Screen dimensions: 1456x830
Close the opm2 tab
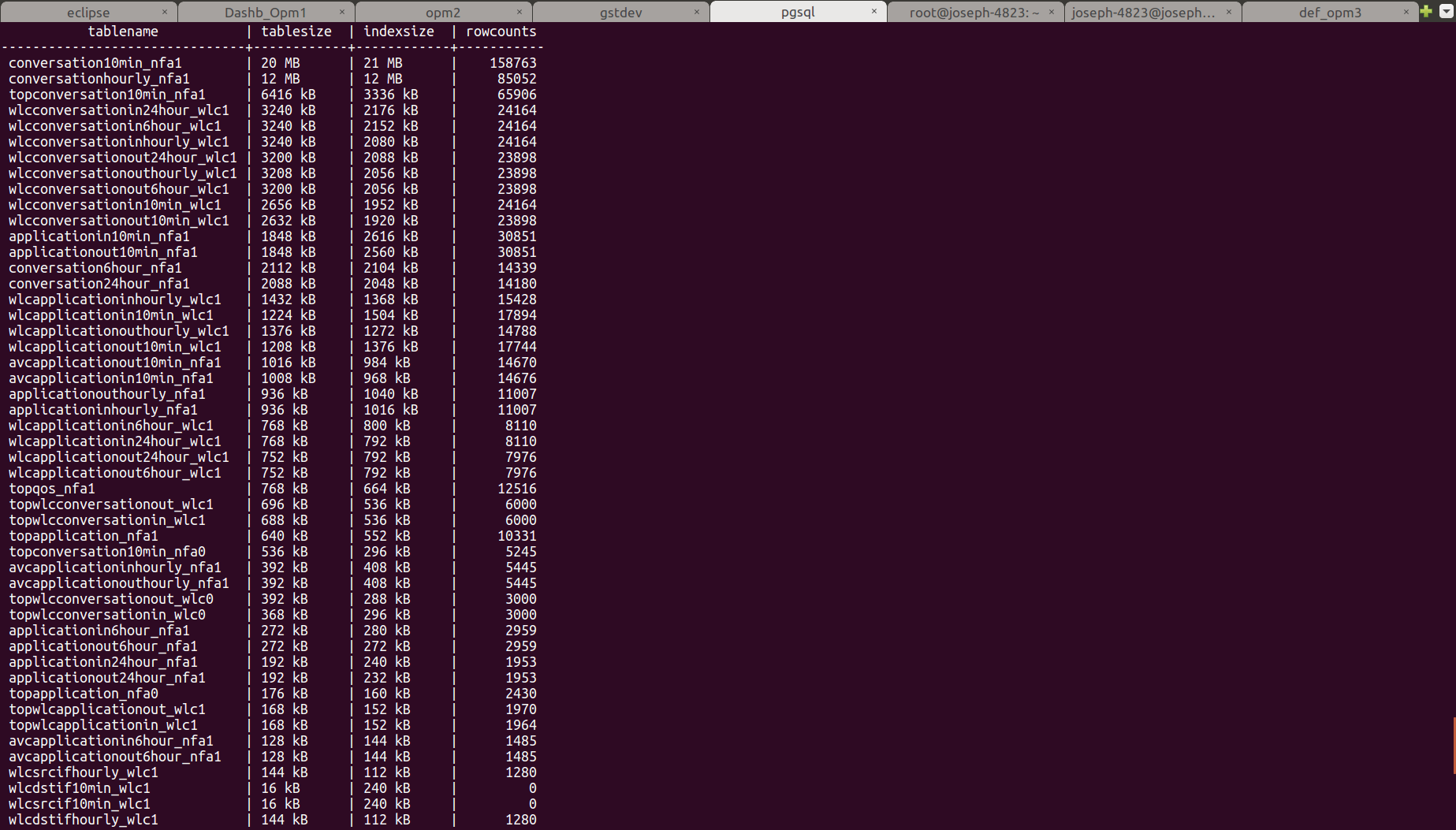pos(519,12)
